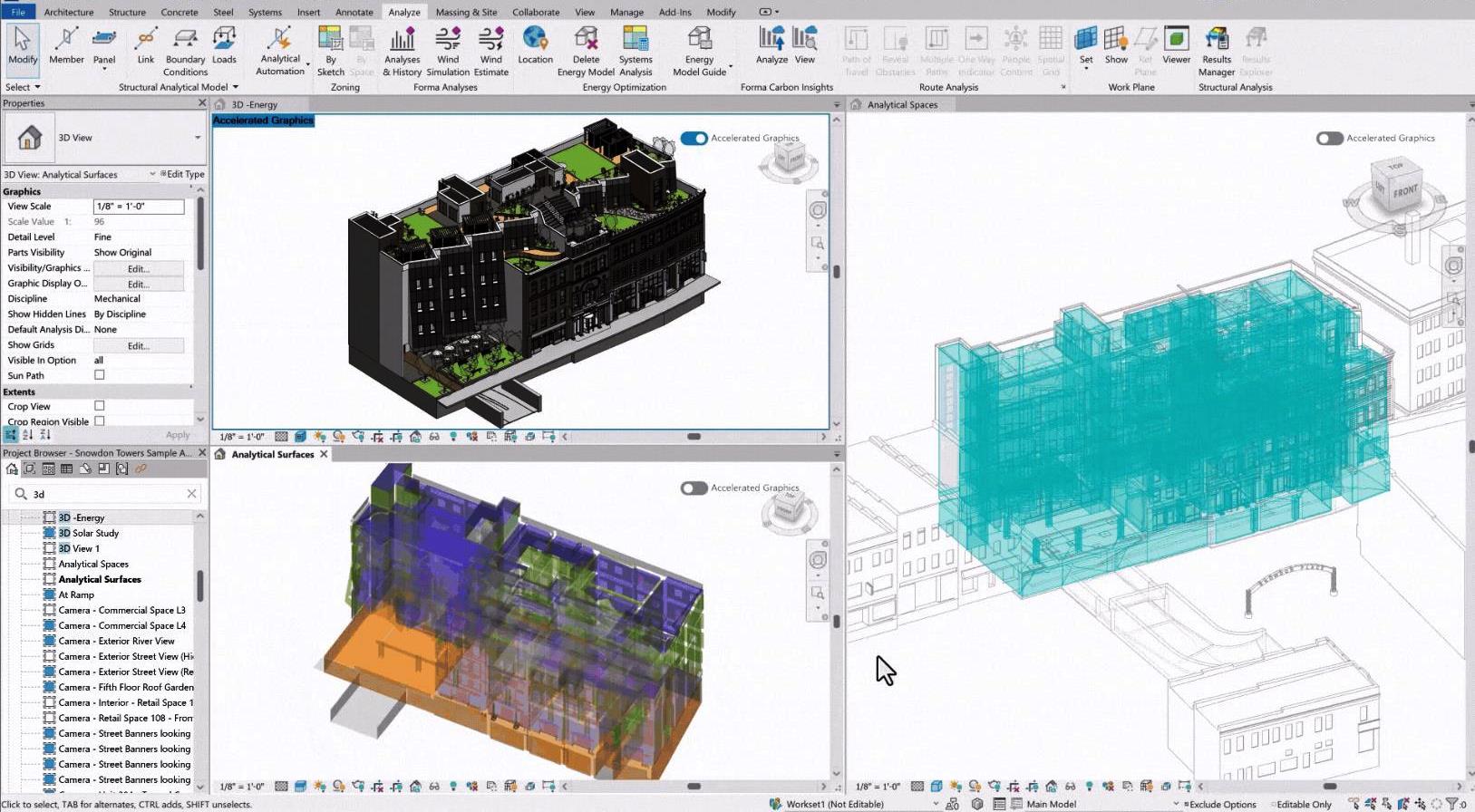Check the Crop View checkbox

[100, 406]
